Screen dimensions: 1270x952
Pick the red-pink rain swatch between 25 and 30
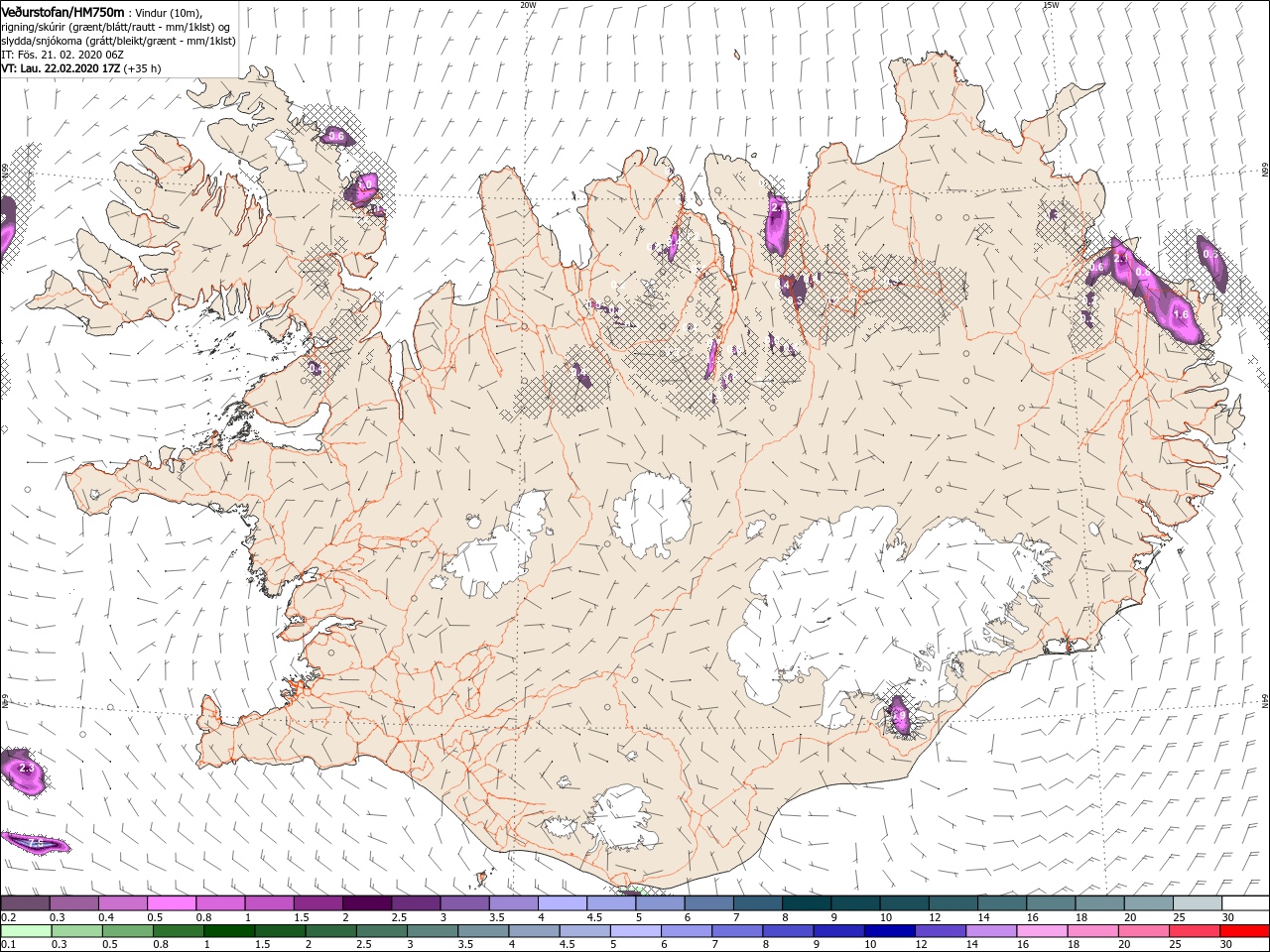click(1195, 930)
